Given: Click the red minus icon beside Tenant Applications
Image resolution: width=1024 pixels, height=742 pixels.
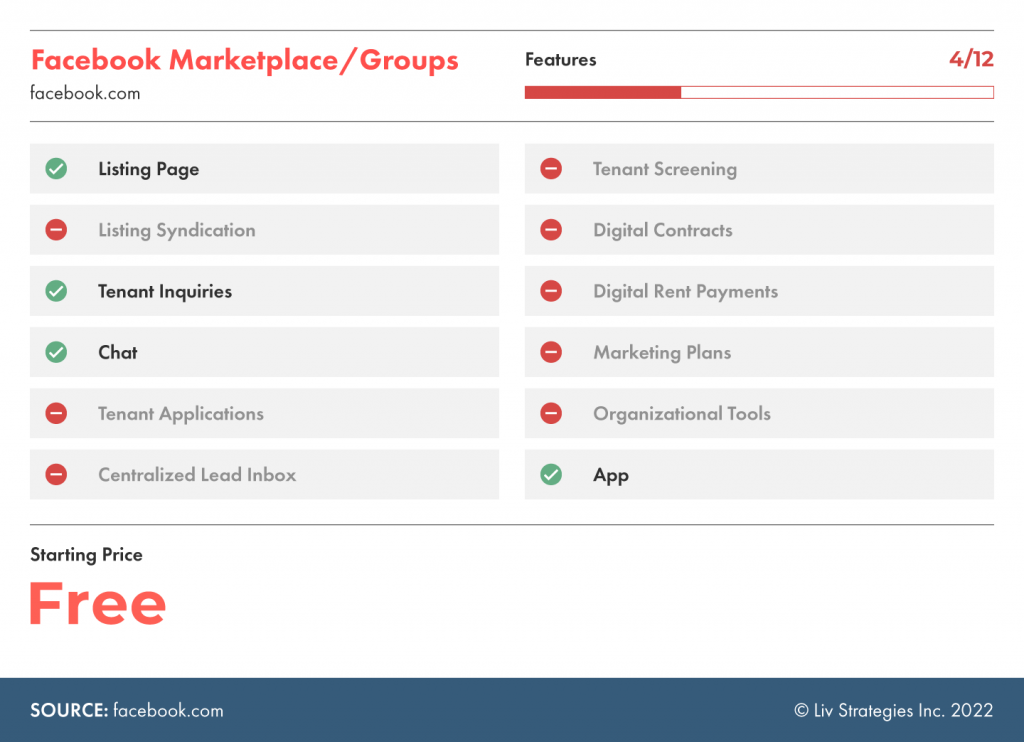Looking at the screenshot, I should click(56, 413).
